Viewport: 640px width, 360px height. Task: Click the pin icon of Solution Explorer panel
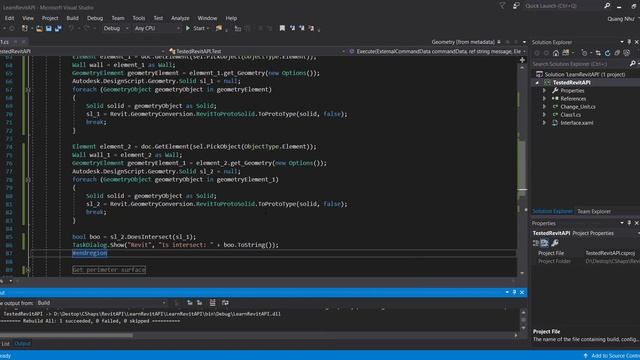[x=629, y=42]
